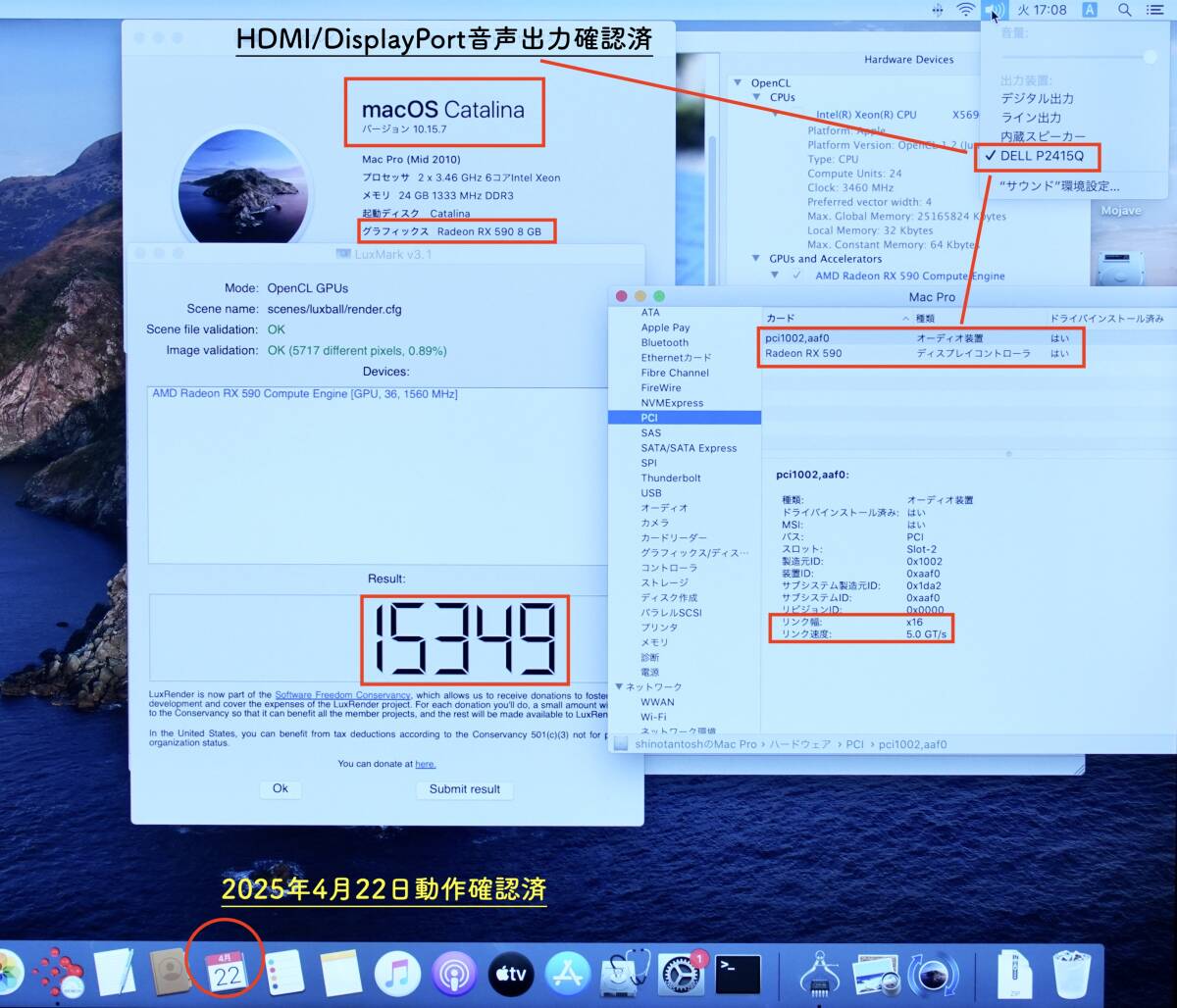The image size is (1177, 1008).
Task: Click the Wi-Fi status icon in menu bar
Action: [x=966, y=10]
